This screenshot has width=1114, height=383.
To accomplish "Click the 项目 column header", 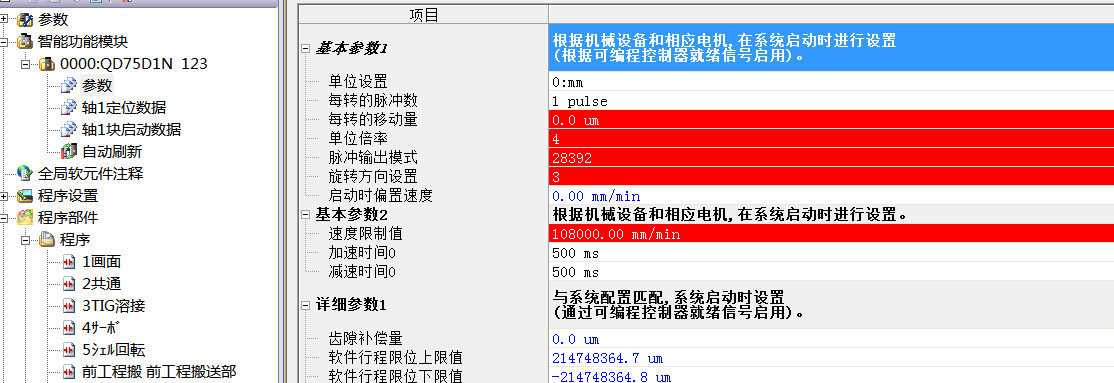I will pos(424,15).
